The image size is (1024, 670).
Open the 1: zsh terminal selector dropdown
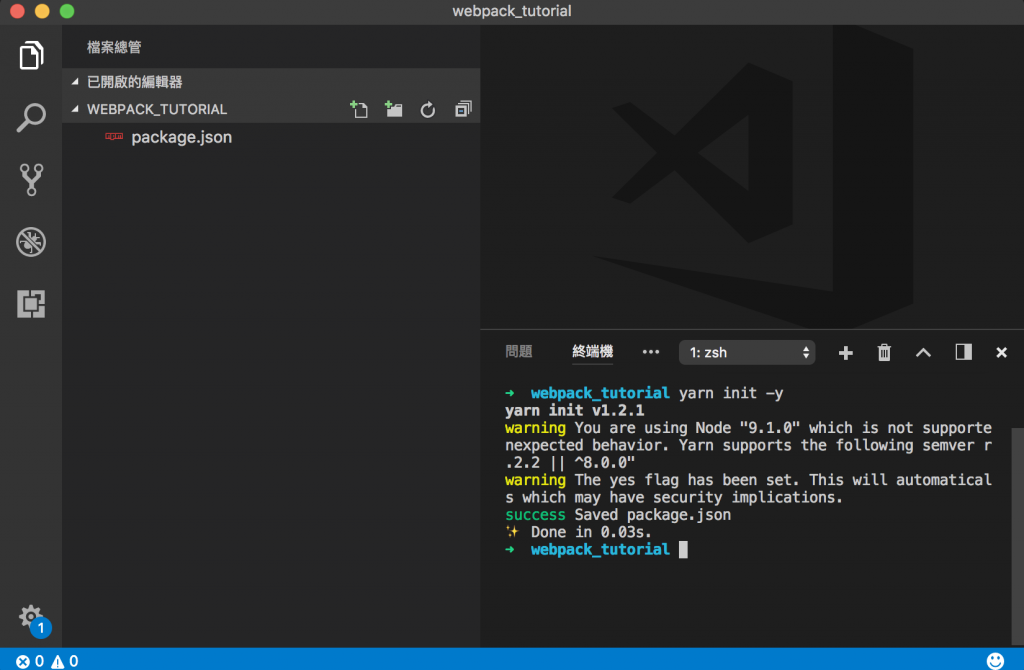tap(747, 353)
